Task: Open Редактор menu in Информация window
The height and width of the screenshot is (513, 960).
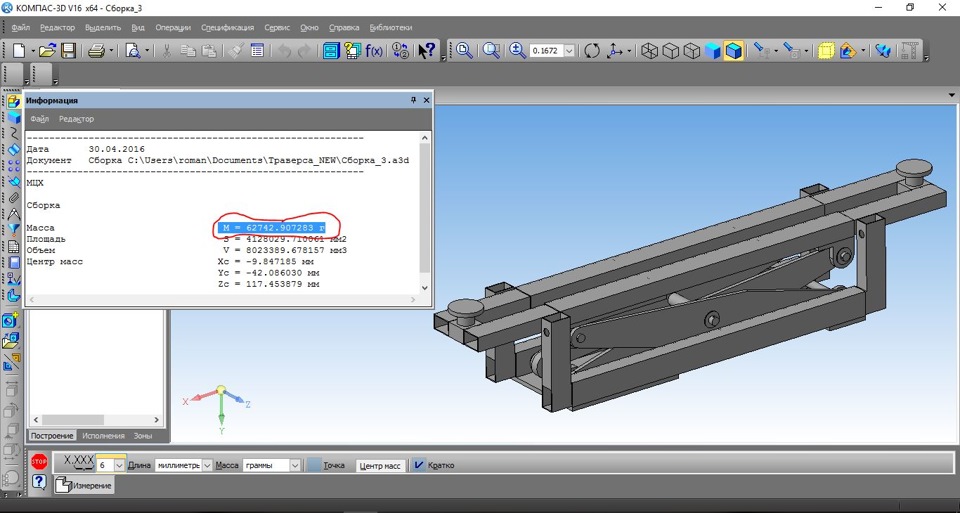Action: (77, 119)
